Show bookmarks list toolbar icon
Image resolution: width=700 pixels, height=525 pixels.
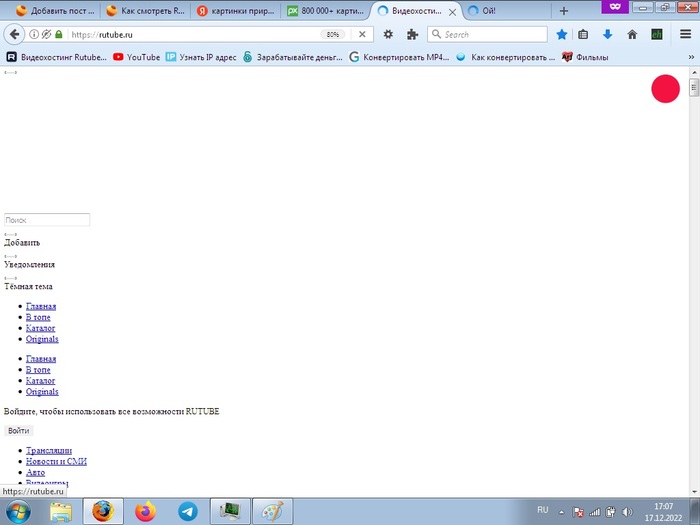583,34
